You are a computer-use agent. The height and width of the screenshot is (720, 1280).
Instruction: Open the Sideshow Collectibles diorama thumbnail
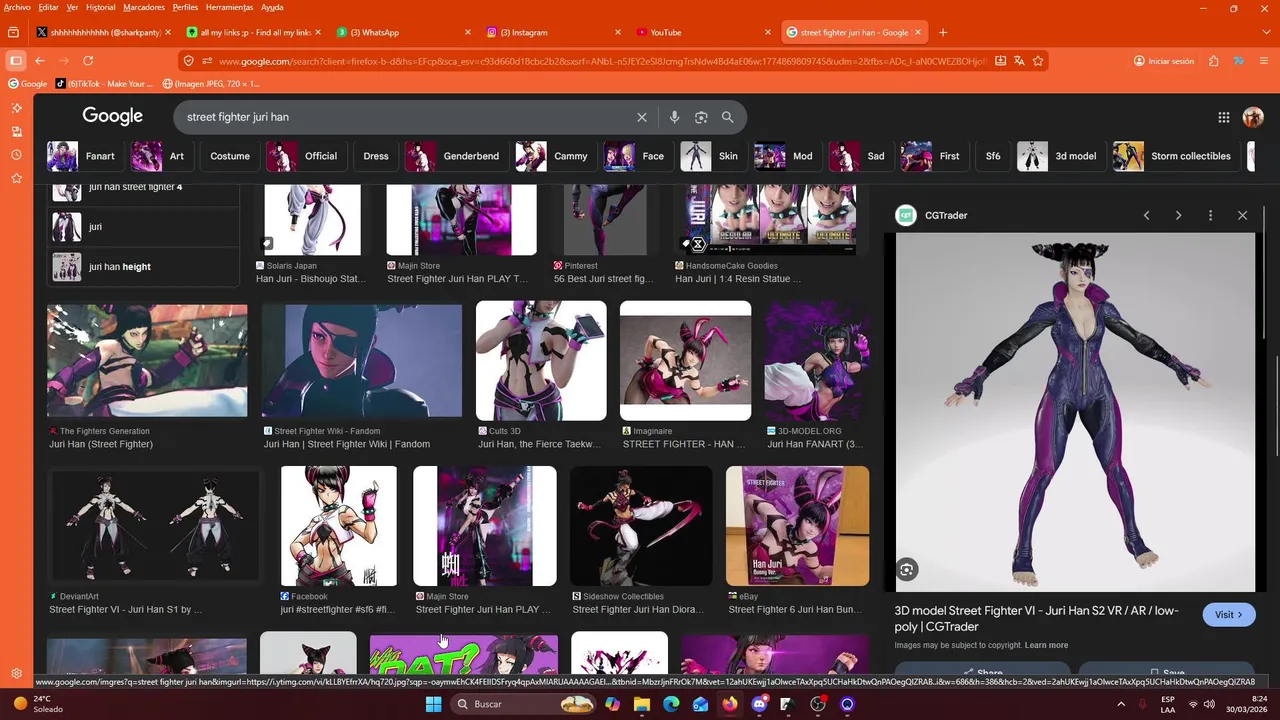pos(641,526)
